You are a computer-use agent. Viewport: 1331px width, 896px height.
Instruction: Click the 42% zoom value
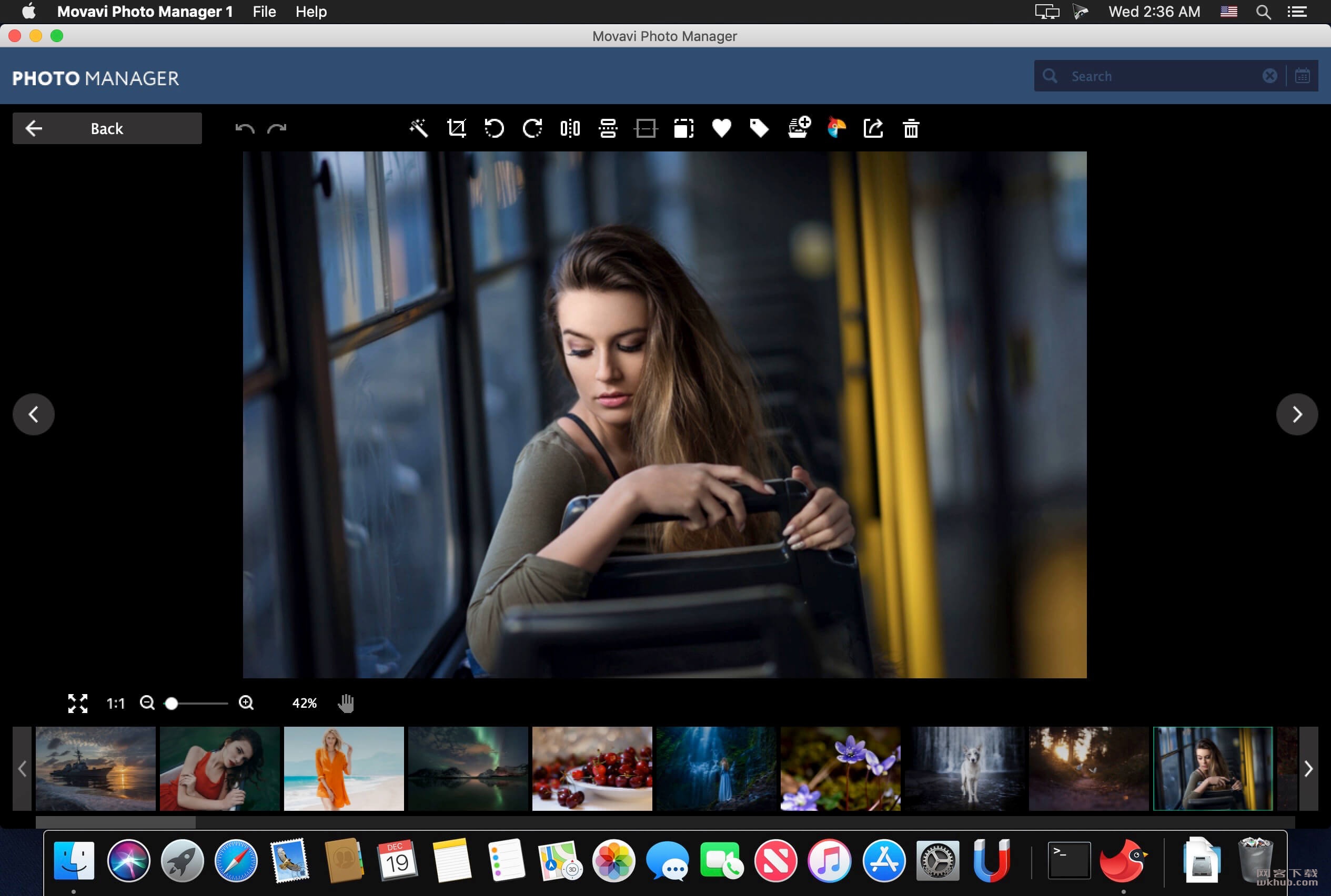(304, 704)
